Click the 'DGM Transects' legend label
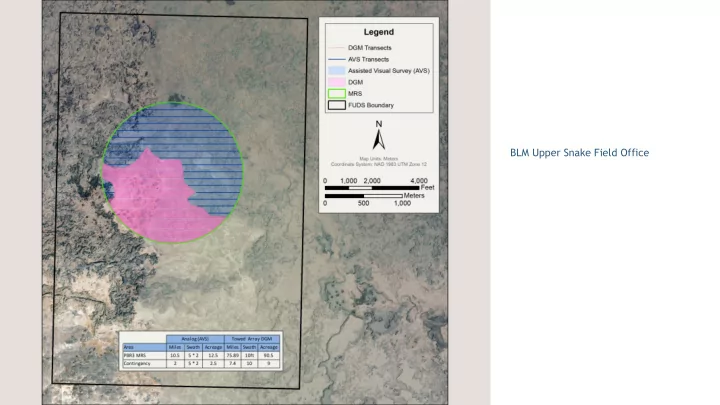Screen dimensions: 720x405 click(370, 48)
